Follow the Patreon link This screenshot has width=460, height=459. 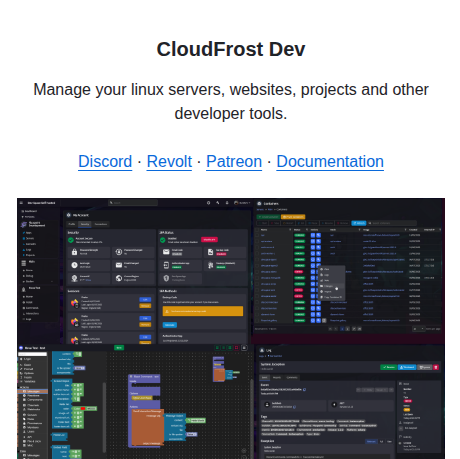tap(234, 162)
